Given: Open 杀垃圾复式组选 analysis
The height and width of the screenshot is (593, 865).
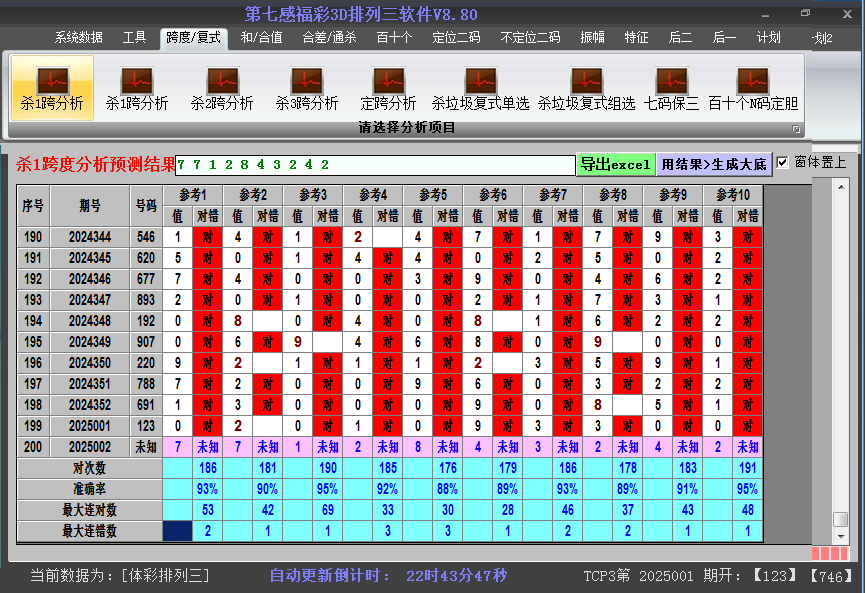Looking at the screenshot, I should click(x=586, y=88).
